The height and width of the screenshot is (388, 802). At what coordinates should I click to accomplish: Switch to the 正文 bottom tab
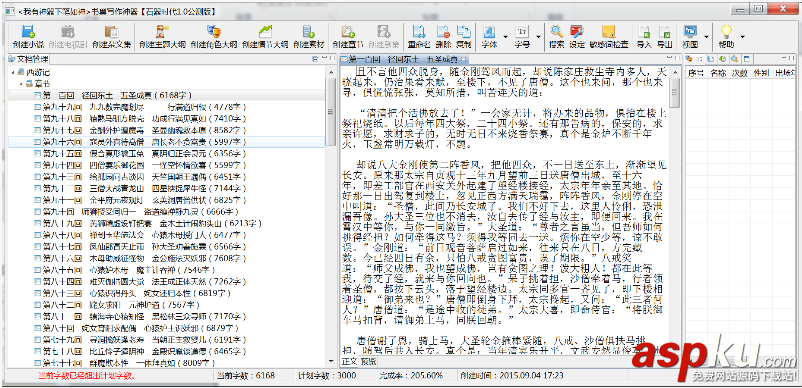point(349,361)
